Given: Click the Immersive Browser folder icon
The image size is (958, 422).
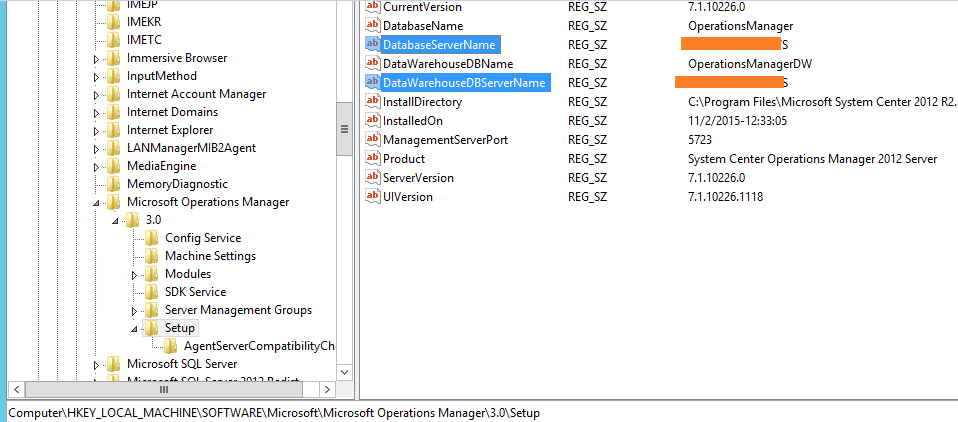Looking at the screenshot, I should tap(114, 59).
